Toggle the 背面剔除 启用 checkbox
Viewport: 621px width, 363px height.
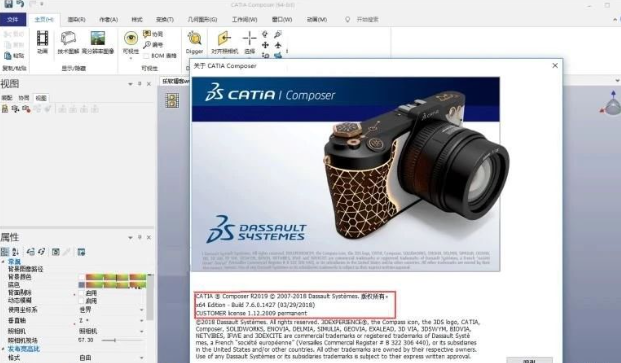click(82, 293)
